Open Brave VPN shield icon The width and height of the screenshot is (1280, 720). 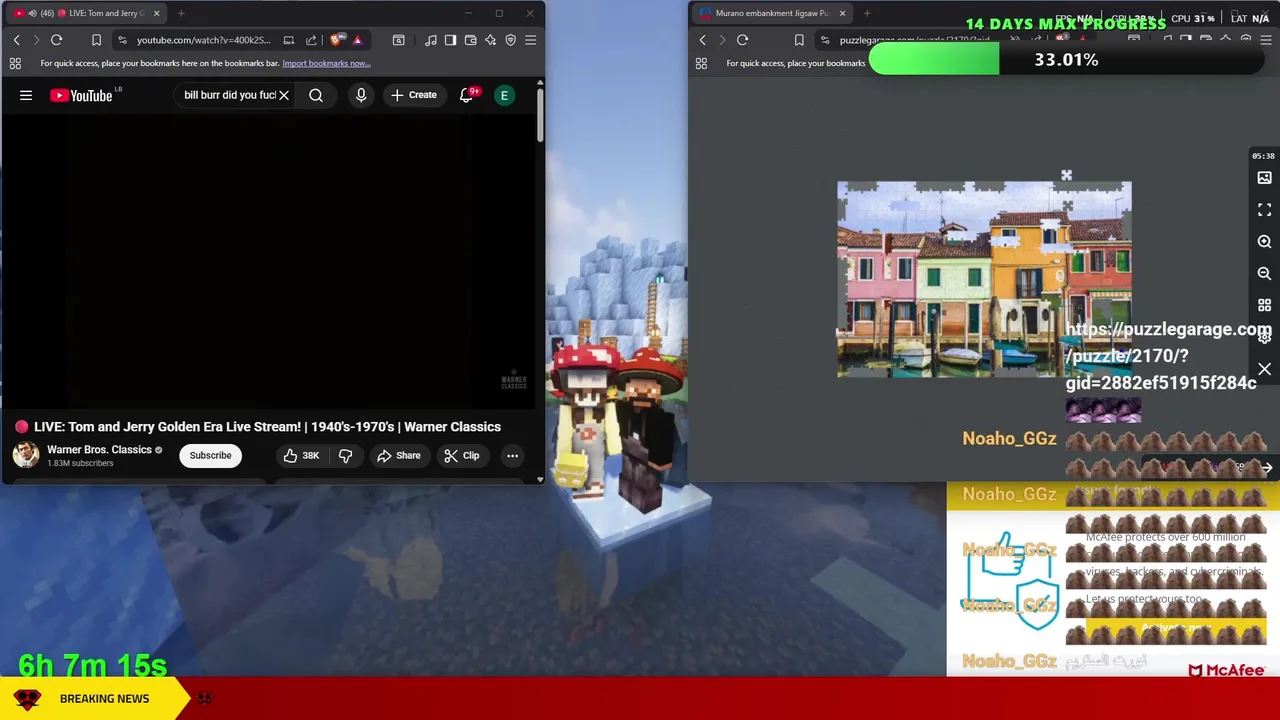(510, 40)
